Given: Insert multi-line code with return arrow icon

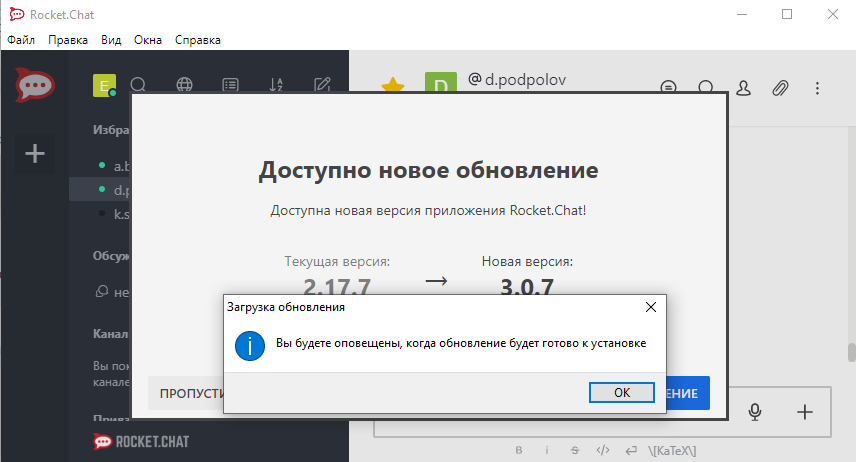Looking at the screenshot, I should click(631, 451).
